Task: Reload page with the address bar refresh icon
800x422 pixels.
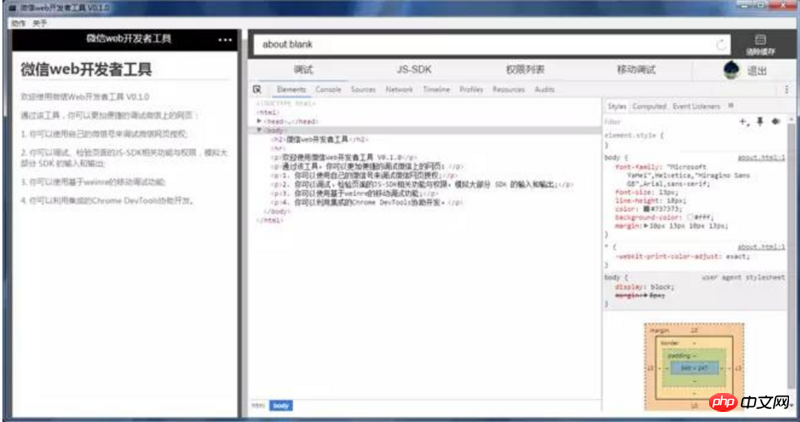Action: 721,45
